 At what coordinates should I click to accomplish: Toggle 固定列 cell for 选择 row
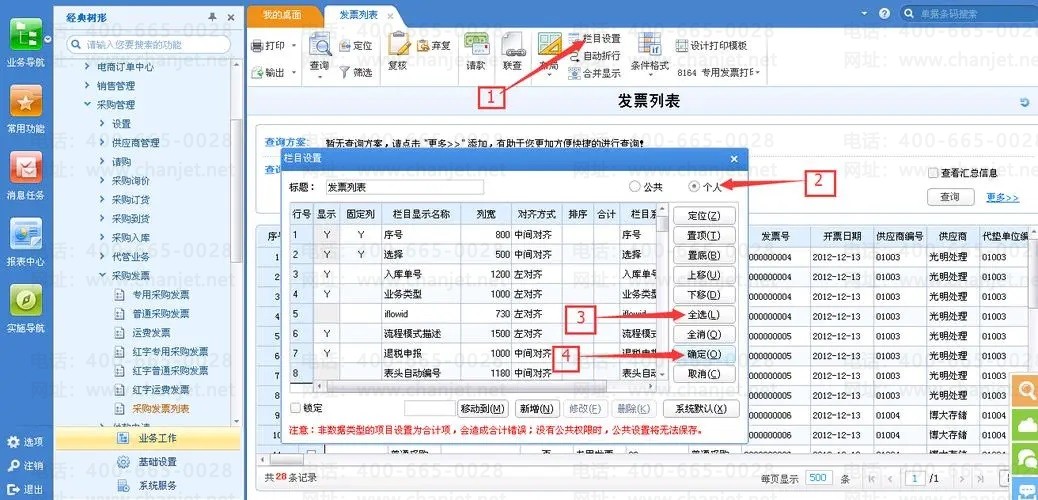coord(361,254)
